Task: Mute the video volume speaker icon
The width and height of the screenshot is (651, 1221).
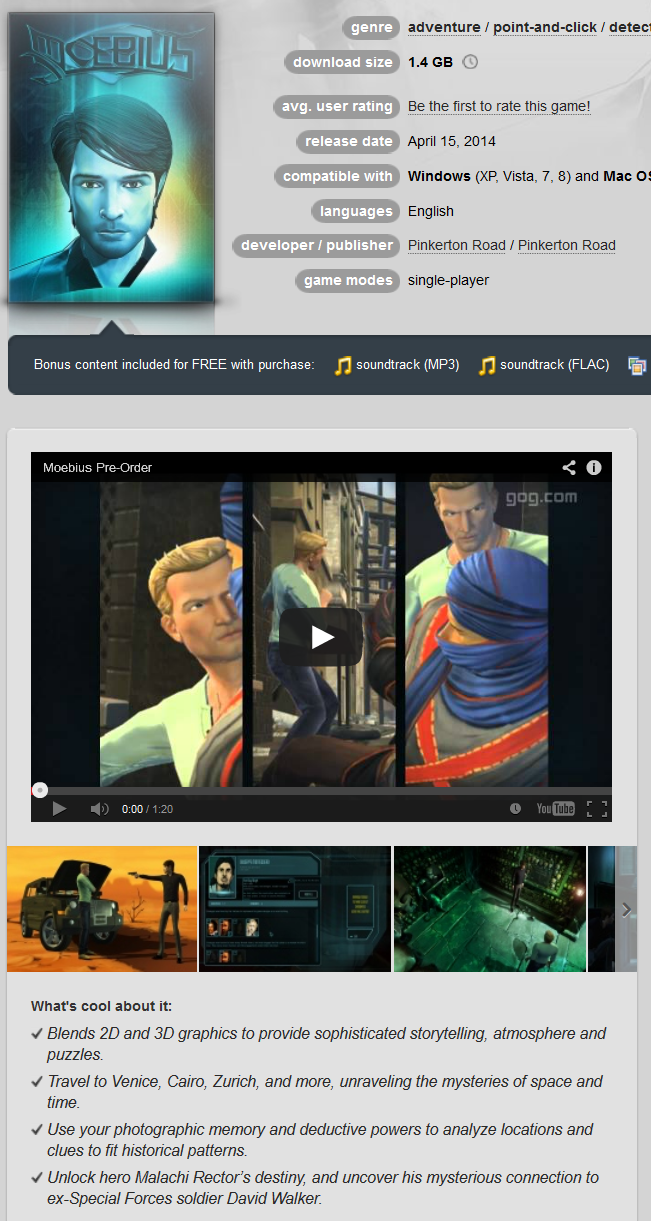Action: click(99, 808)
